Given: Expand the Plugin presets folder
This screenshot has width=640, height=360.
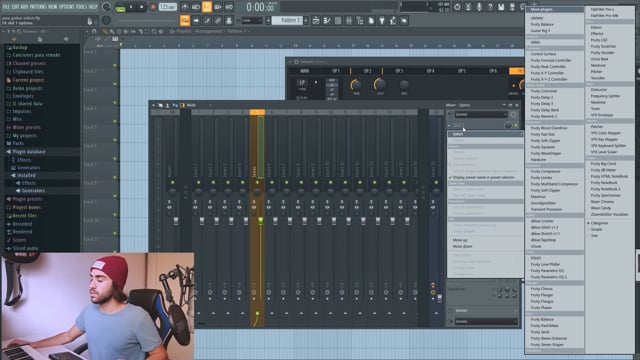Looking at the screenshot, I should [x=27, y=199].
